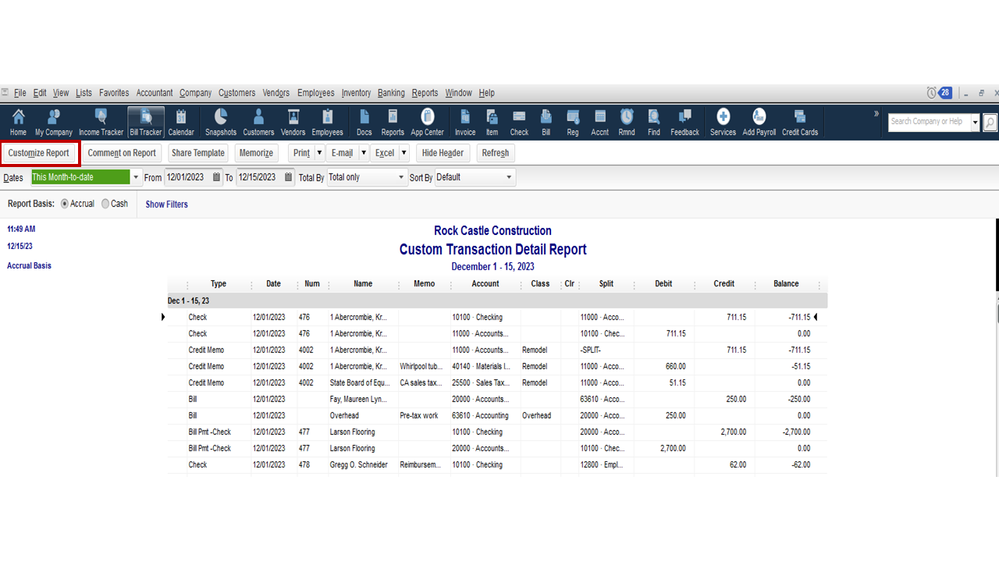Open My Company icon
The height and width of the screenshot is (562, 999).
point(54,122)
